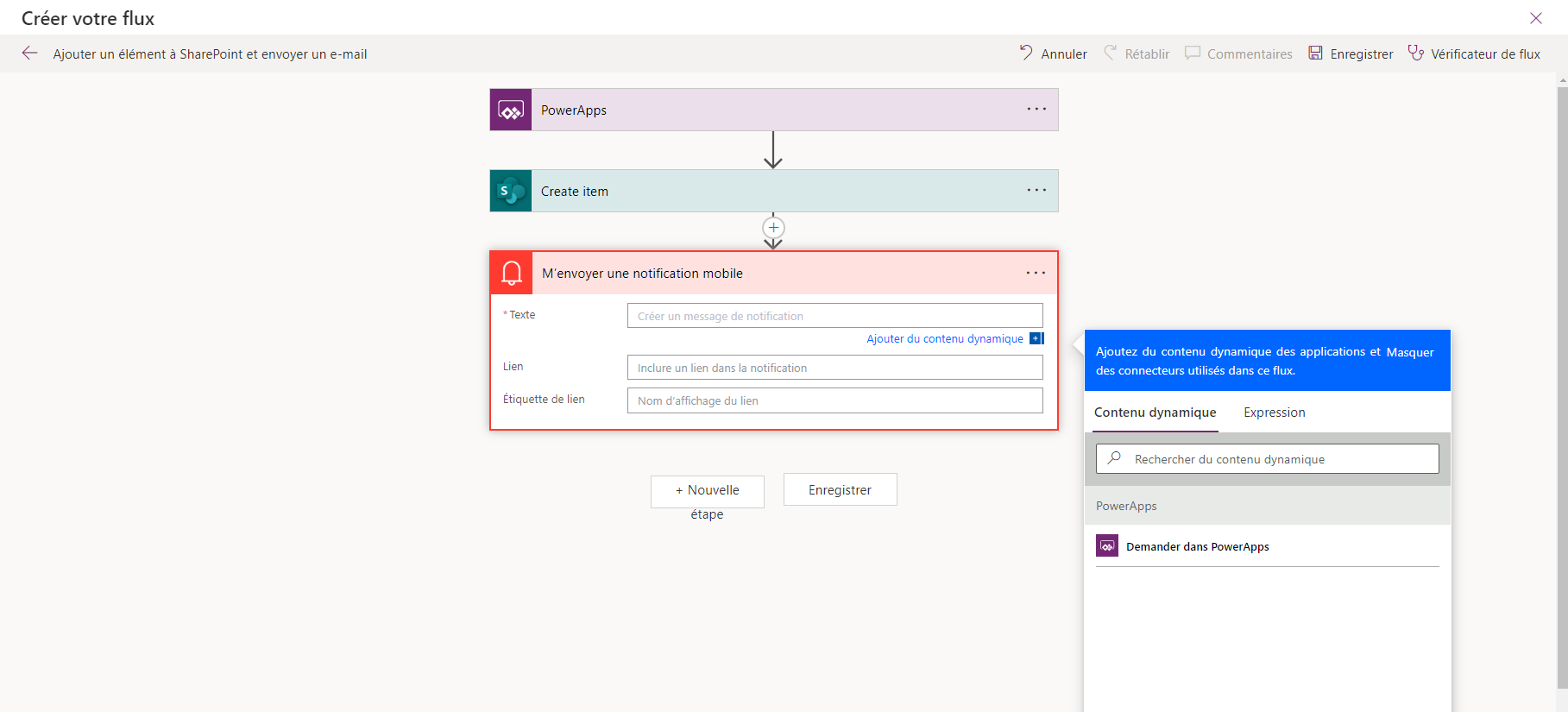This screenshot has width=1568, height=712.
Task: Save the flow via the Enregistrer toolbar button
Action: [x=1351, y=54]
